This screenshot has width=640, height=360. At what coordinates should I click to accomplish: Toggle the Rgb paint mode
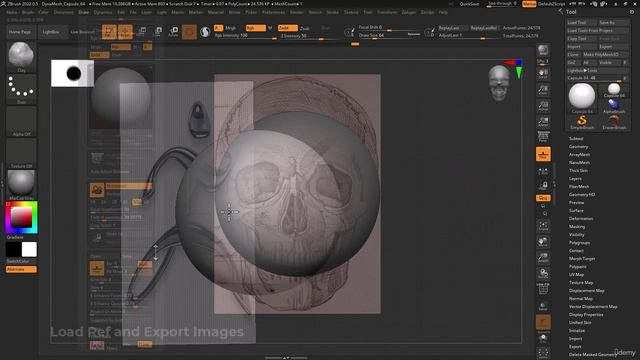(255, 28)
